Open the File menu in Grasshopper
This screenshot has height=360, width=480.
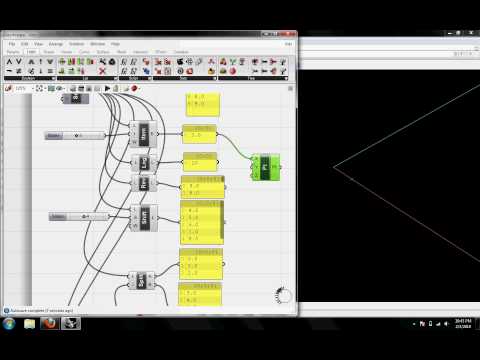(12, 44)
